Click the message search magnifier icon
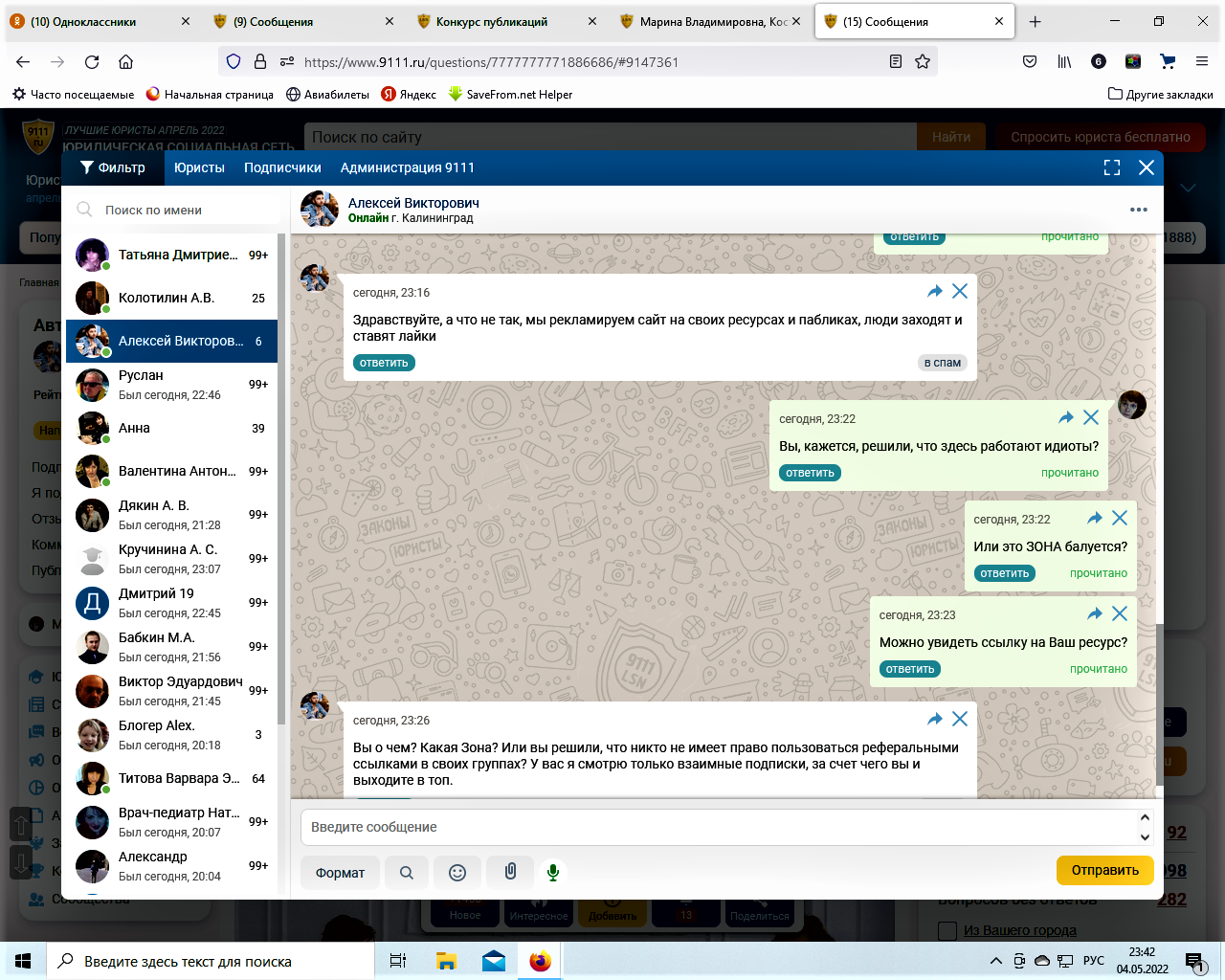The height and width of the screenshot is (980, 1225). (x=407, y=872)
